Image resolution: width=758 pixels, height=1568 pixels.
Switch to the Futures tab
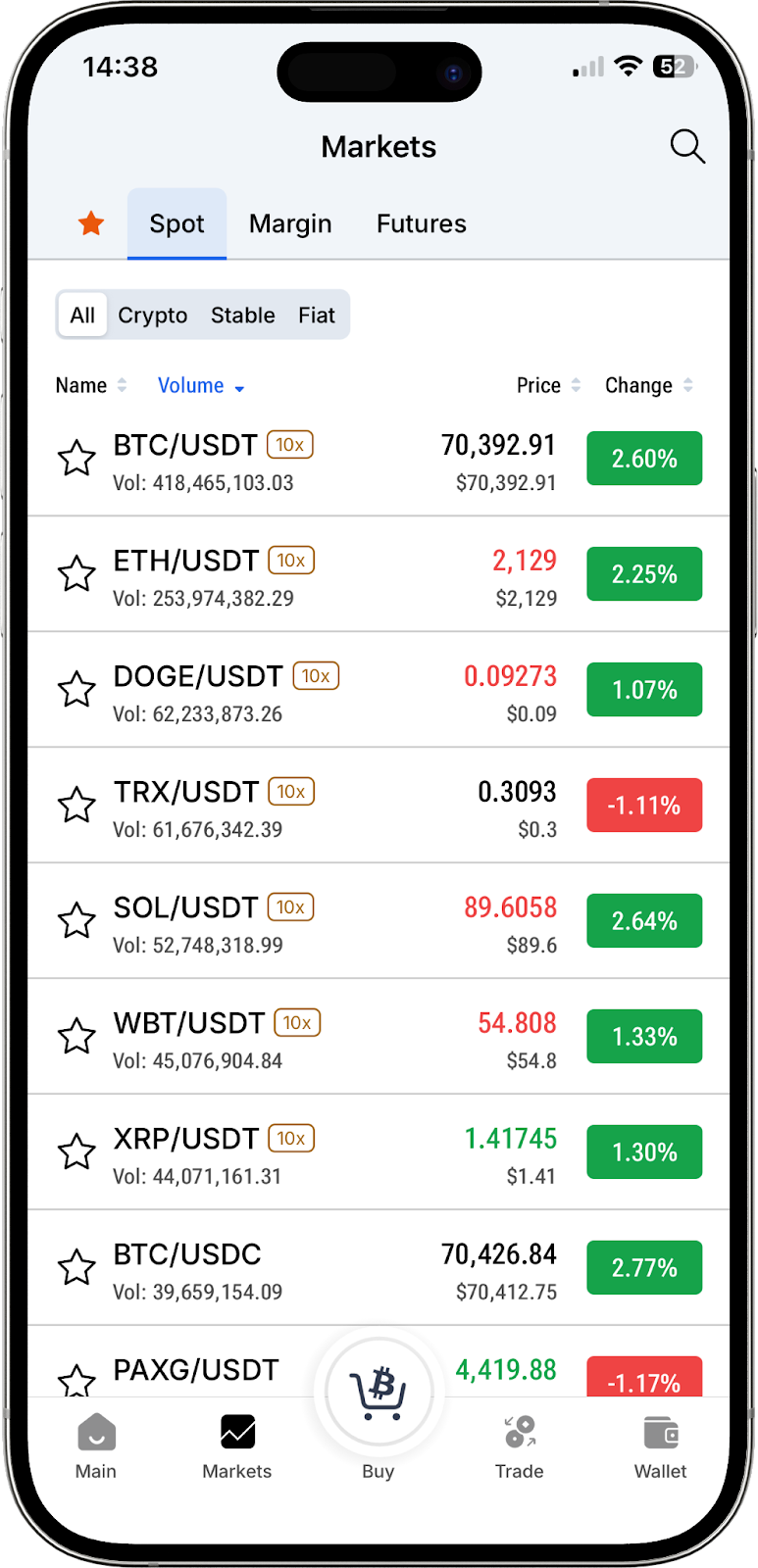coord(422,224)
